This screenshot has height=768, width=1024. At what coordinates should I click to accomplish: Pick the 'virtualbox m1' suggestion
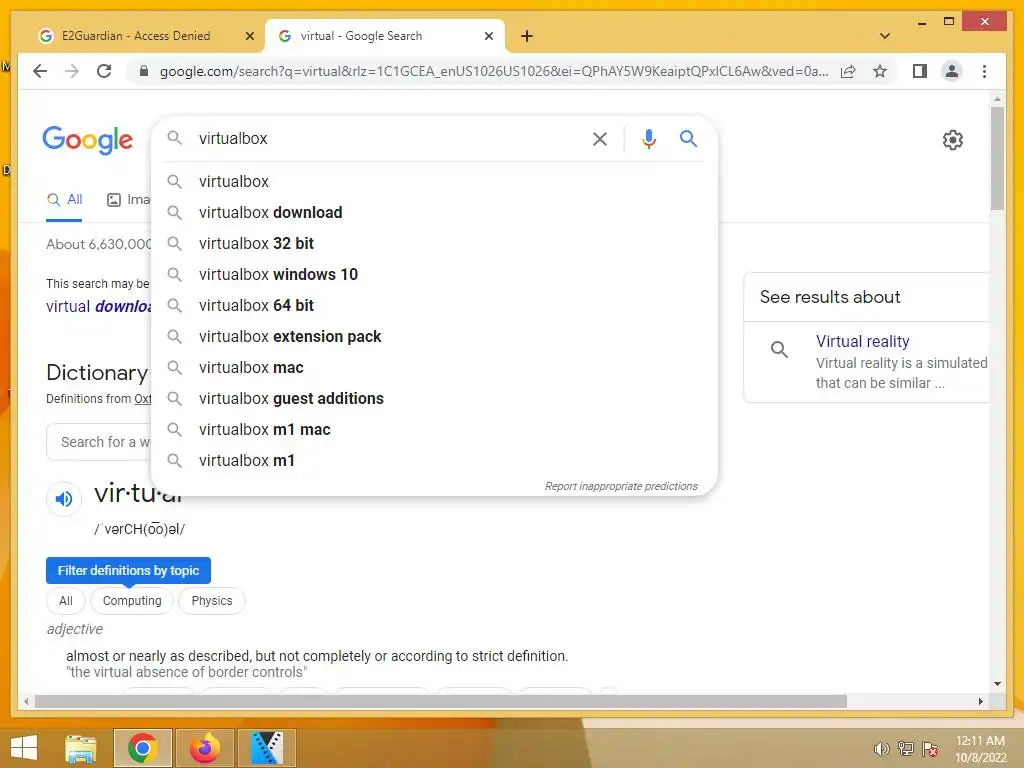(x=434, y=460)
